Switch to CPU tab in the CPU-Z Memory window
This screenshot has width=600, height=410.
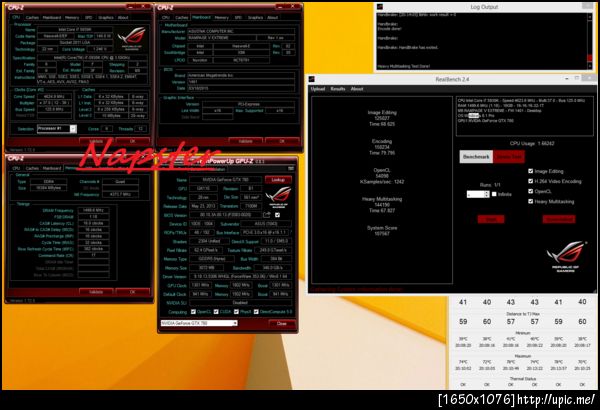[x=16, y=168]
